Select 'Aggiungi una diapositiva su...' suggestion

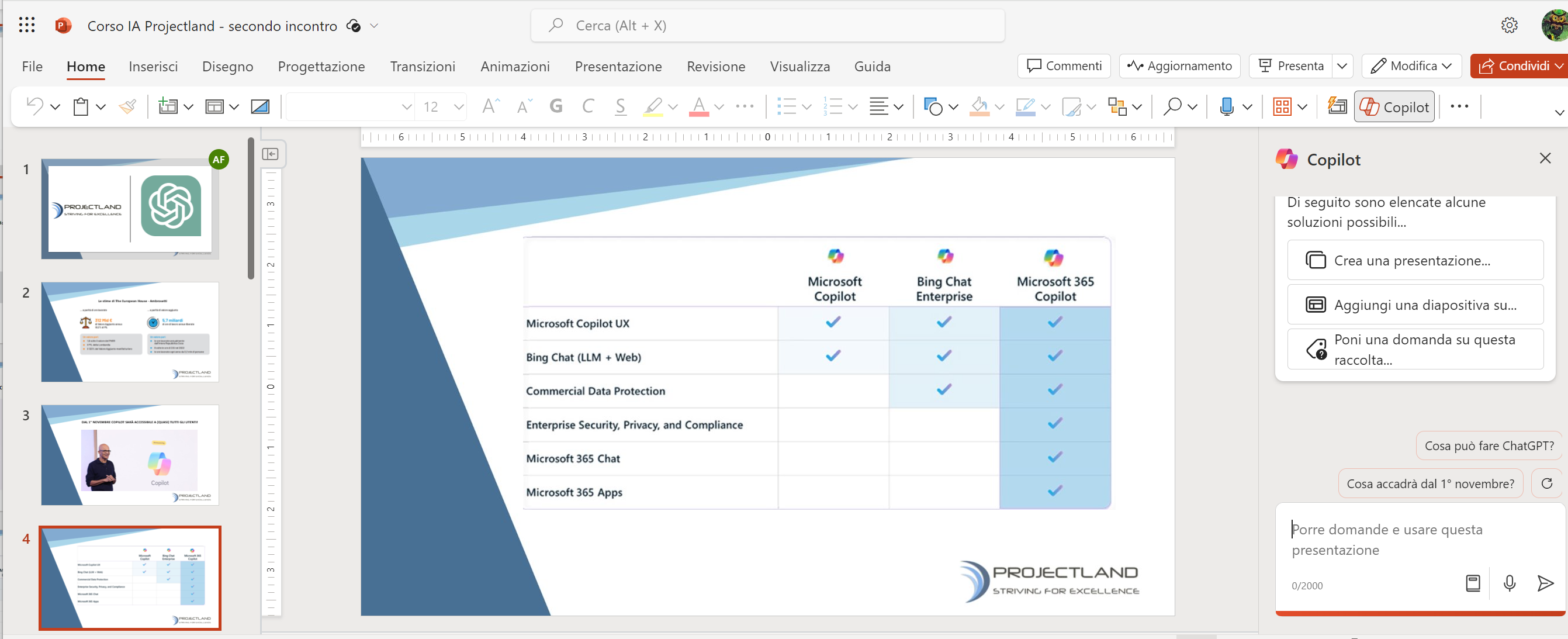[1415, 305]
